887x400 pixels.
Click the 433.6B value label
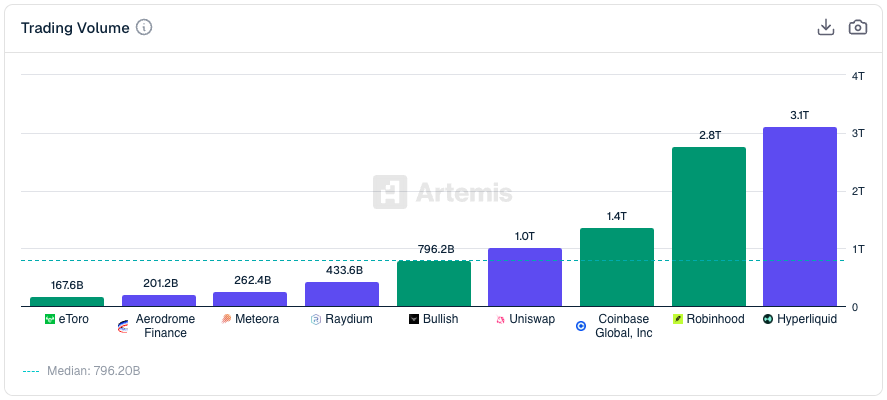344,270
